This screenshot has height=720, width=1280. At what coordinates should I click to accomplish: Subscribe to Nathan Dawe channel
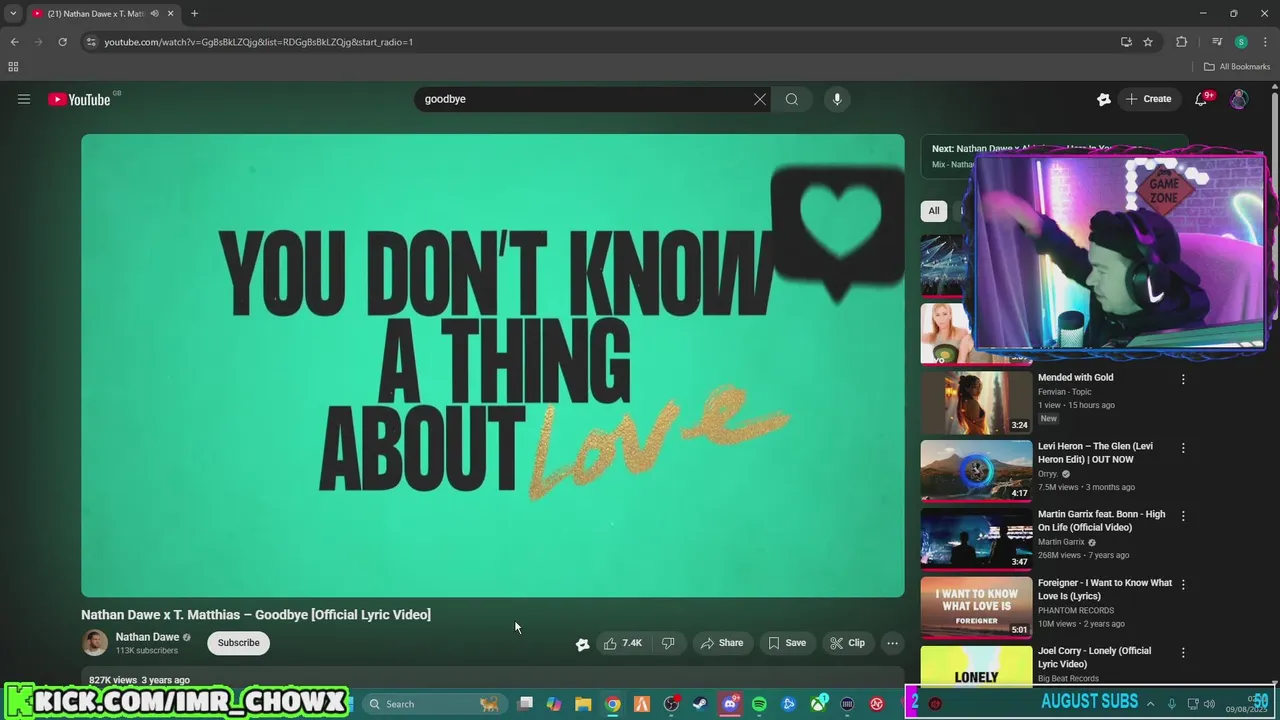tap(238, 643)
